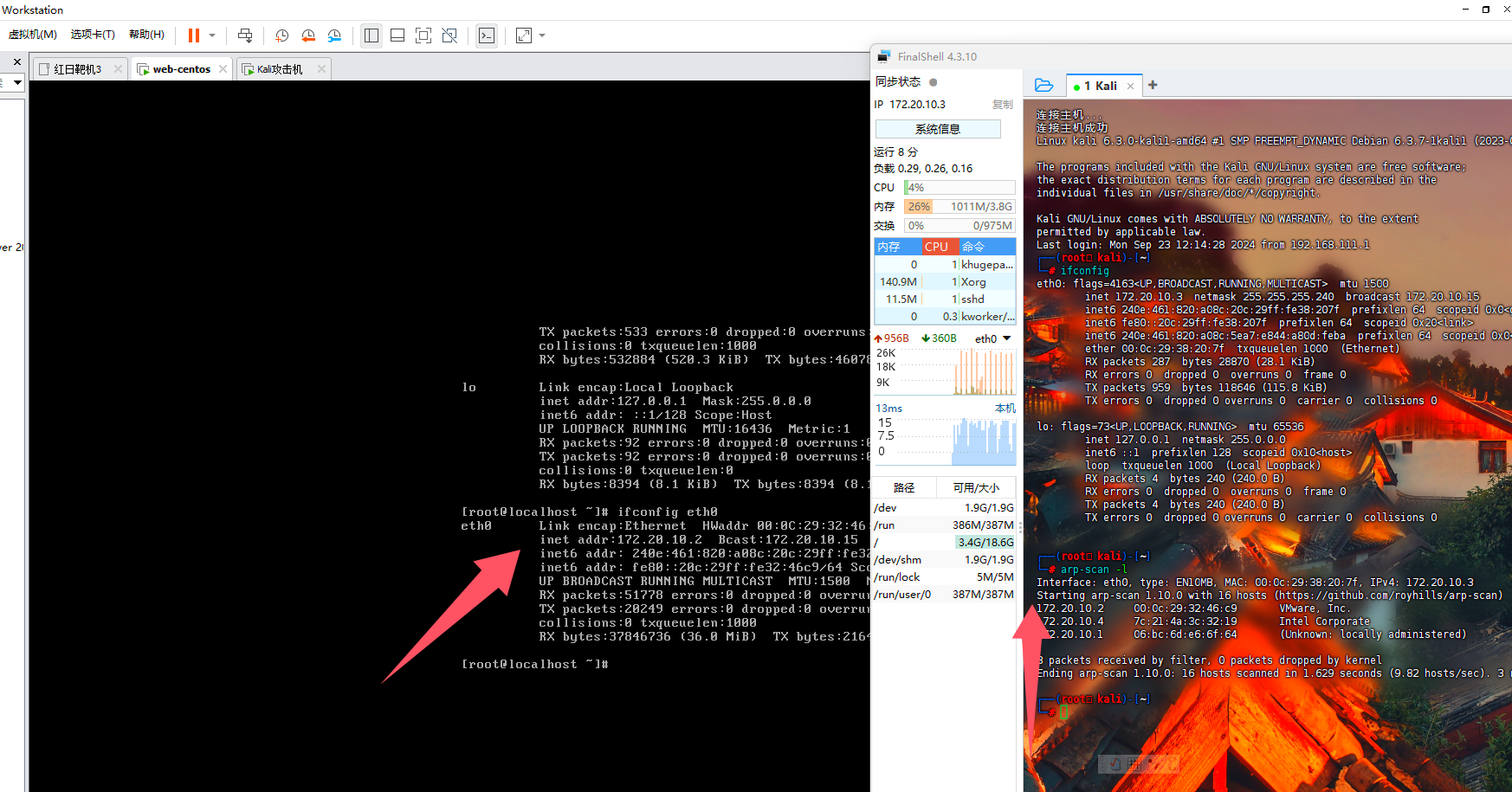Toggle the sidebar library panel view
This screenshot has height=792, width=1512.
372,35
